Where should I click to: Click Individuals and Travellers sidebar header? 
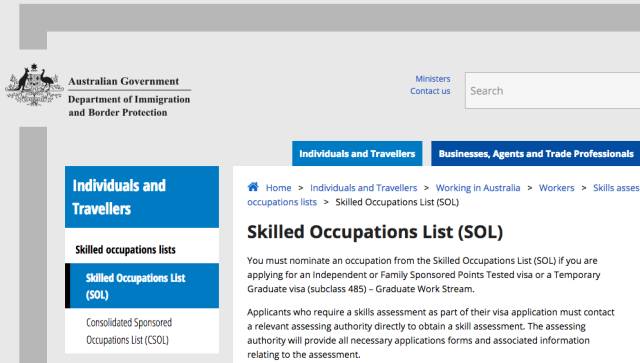click(142, 197)
